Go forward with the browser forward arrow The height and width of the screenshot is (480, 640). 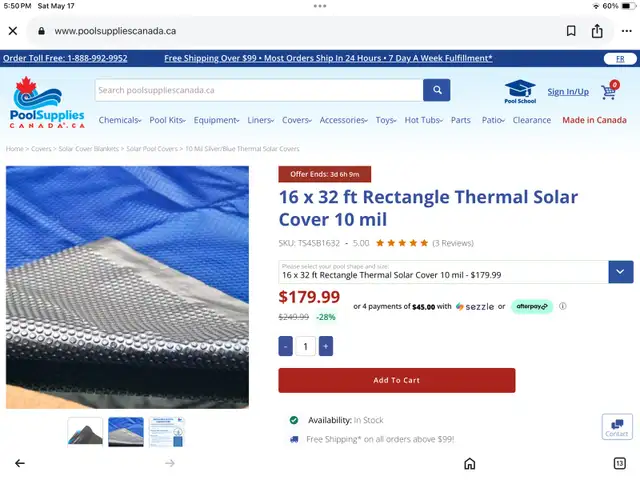170,463
